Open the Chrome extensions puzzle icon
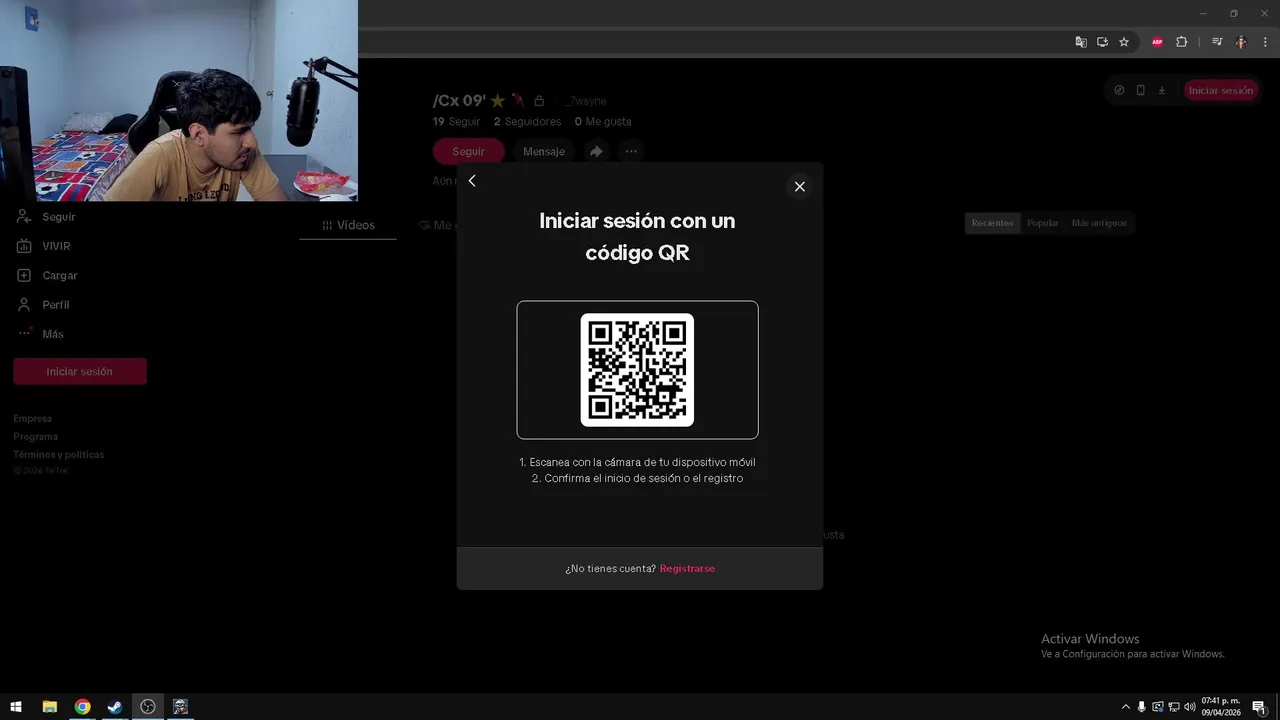 pos(1181,42)
